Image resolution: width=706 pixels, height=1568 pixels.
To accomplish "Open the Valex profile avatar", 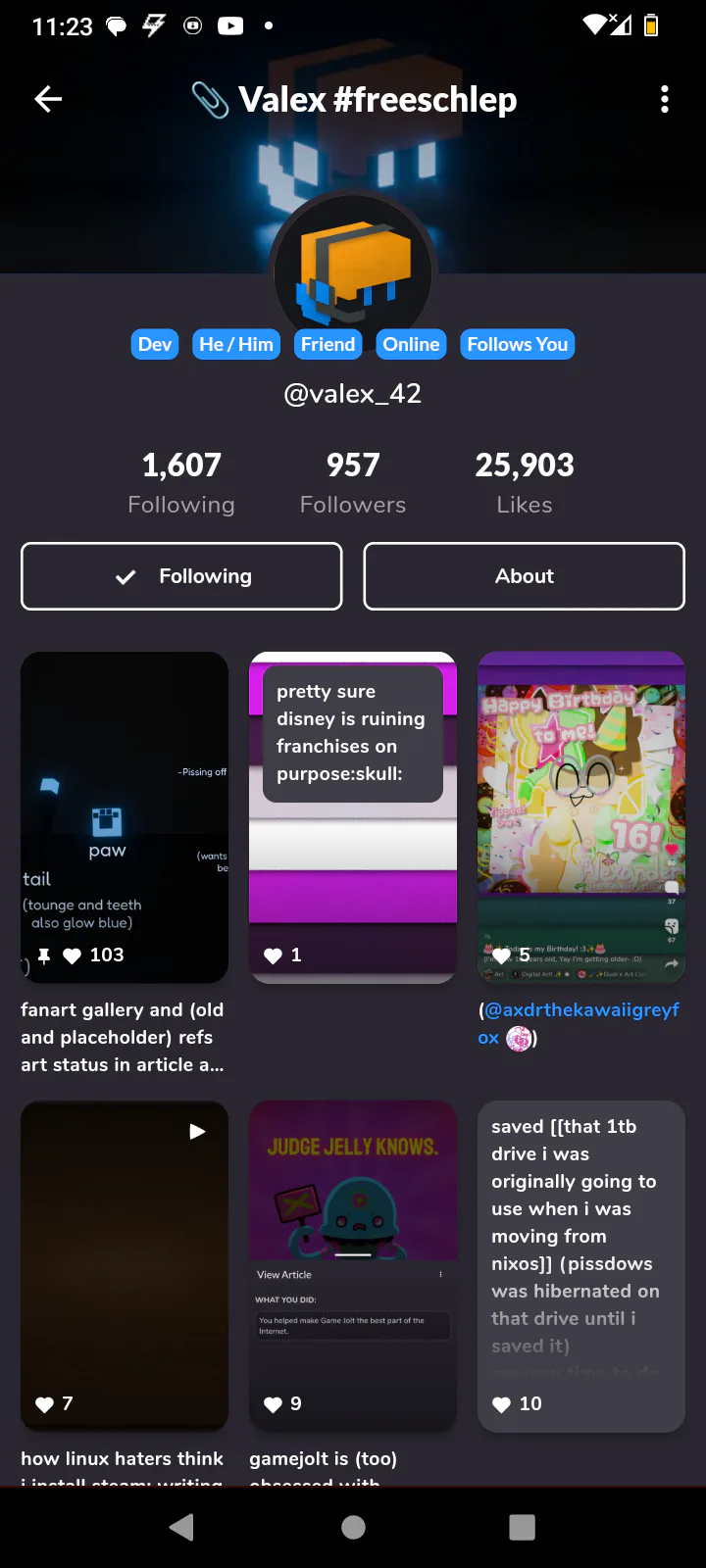I will (x=353, y=269).
